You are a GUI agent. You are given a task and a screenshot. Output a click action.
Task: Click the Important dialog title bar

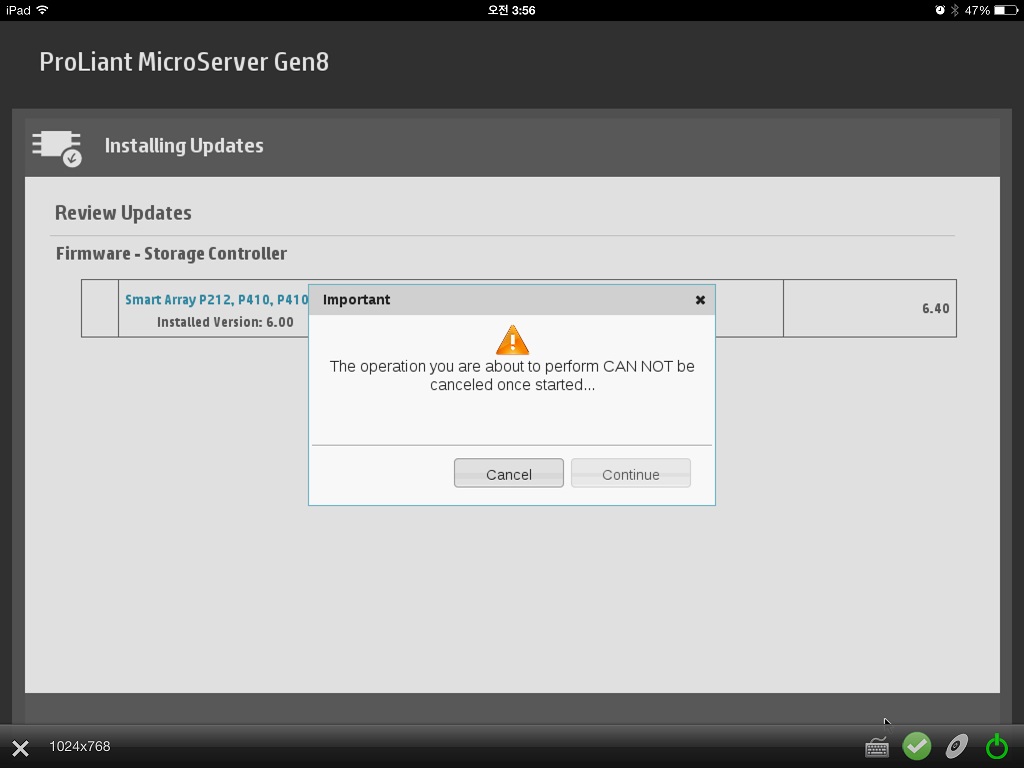click(512, 300)
